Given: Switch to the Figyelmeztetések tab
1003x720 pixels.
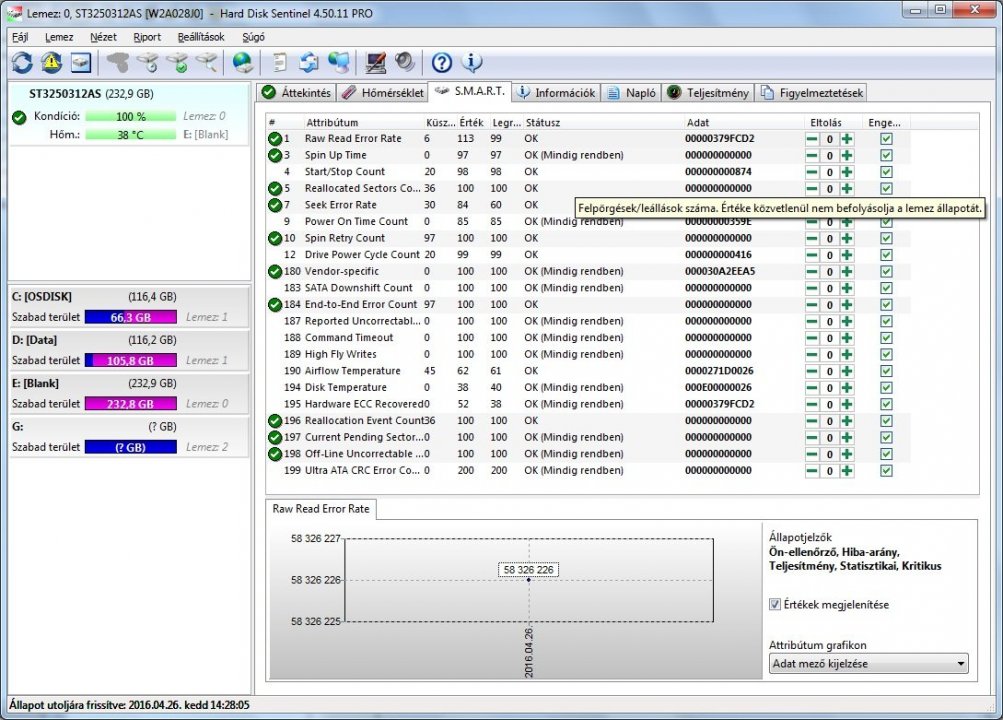Looking at the screenshot, I should point(812,93).
